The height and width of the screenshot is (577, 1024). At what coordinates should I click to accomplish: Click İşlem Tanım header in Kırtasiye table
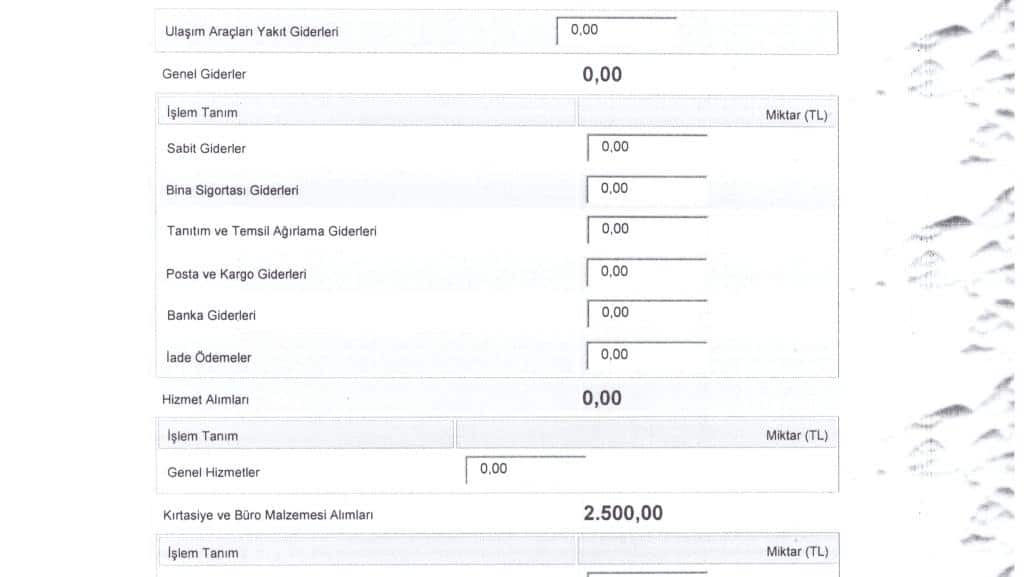click(202, 553)
